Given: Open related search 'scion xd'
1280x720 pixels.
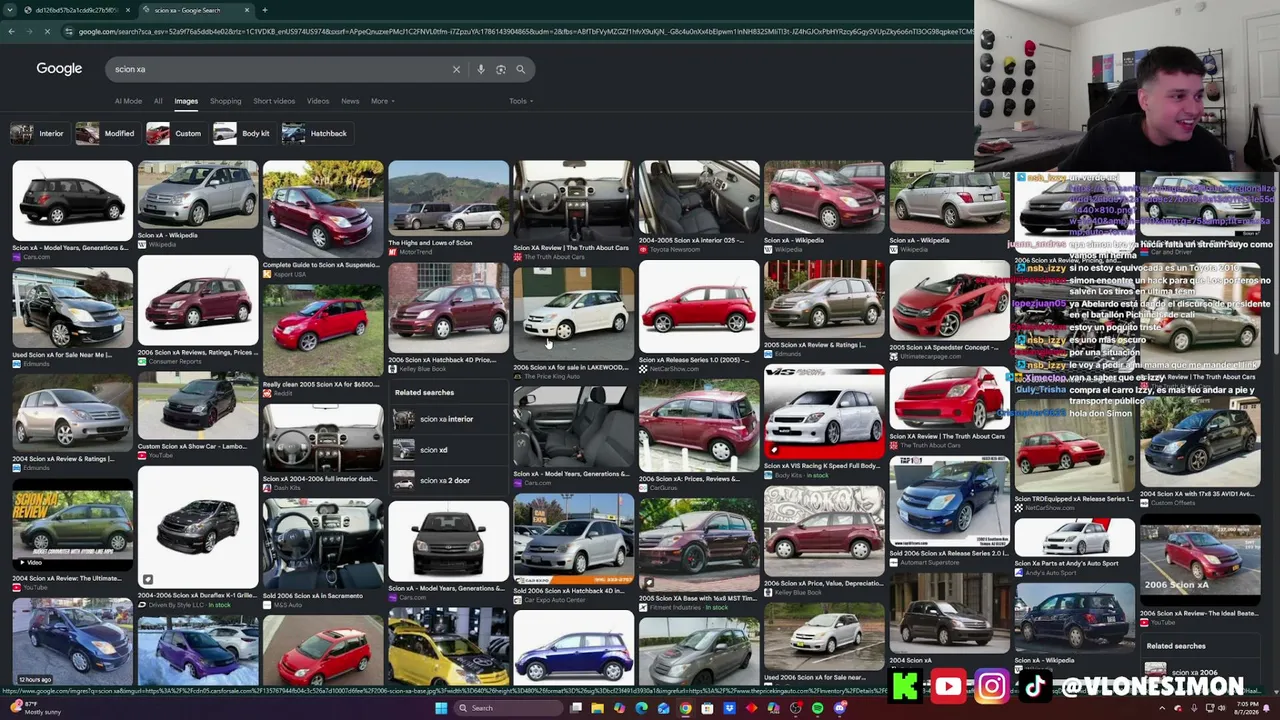Looking at the screenshot, I should click(x=448, y=450).
